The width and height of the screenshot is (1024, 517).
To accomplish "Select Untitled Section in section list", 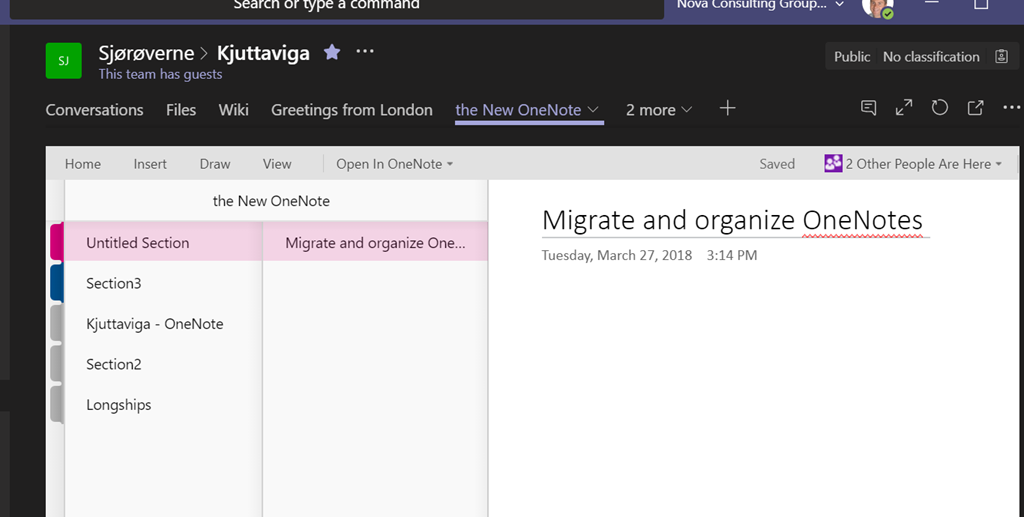I will [163, 243].
